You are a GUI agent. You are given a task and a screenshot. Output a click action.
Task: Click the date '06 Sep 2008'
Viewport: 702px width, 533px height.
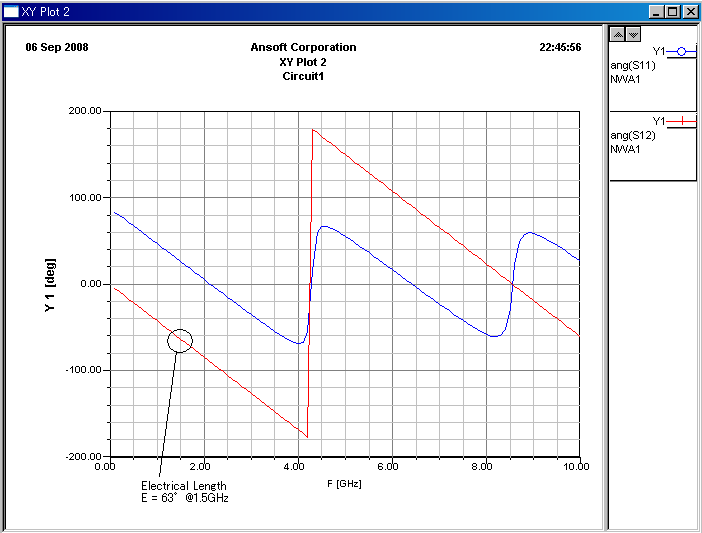tap(57, 47)
